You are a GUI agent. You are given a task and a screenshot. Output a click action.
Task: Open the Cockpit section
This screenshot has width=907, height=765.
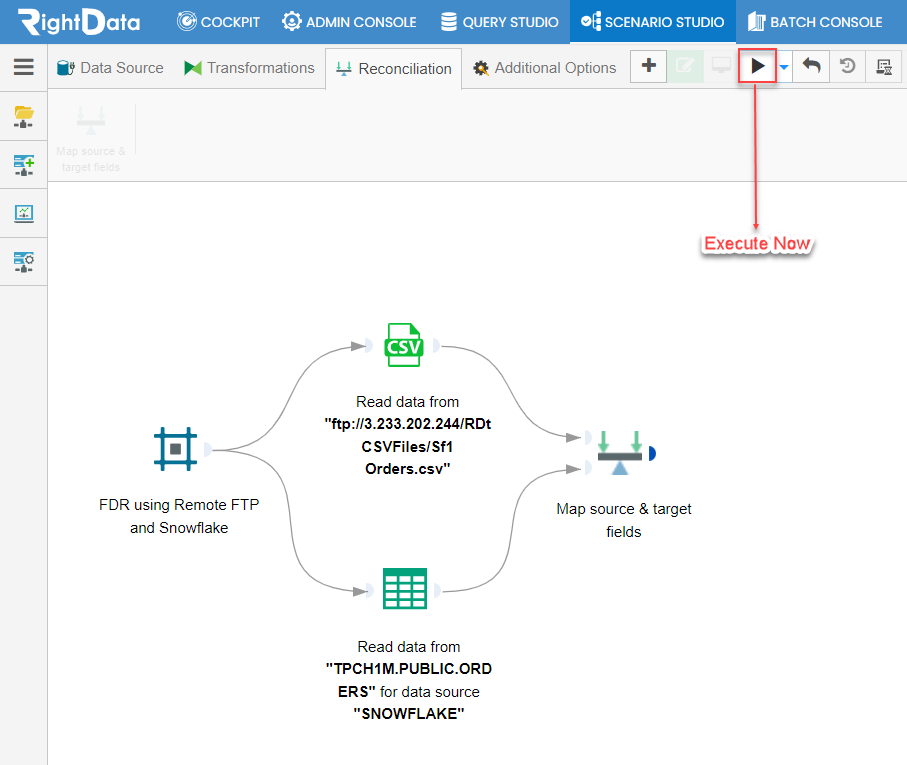tap(218, 22)
